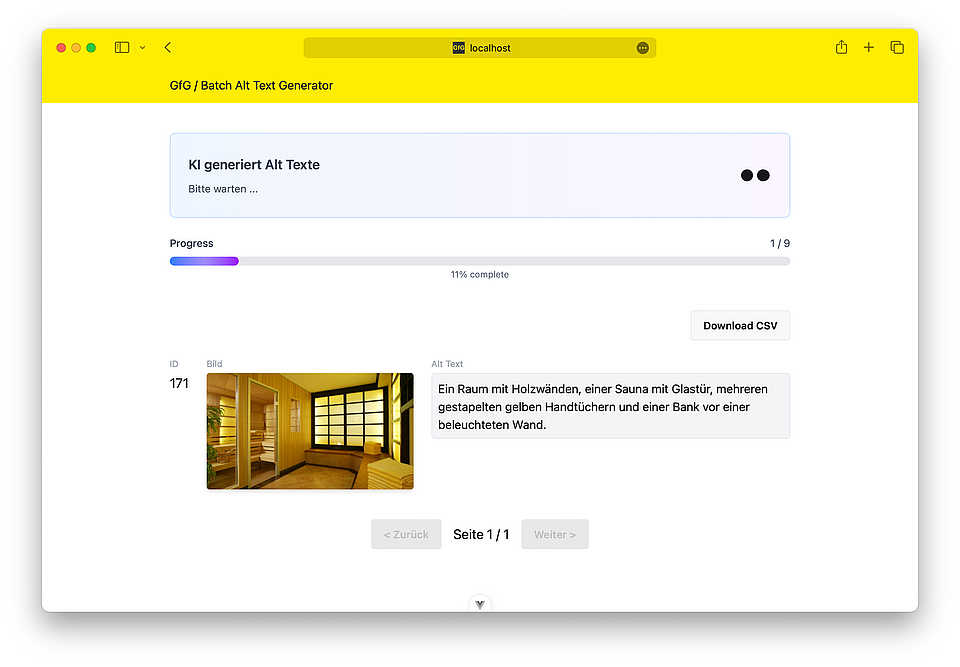Click the '11% complete' label

coord(479,274)
